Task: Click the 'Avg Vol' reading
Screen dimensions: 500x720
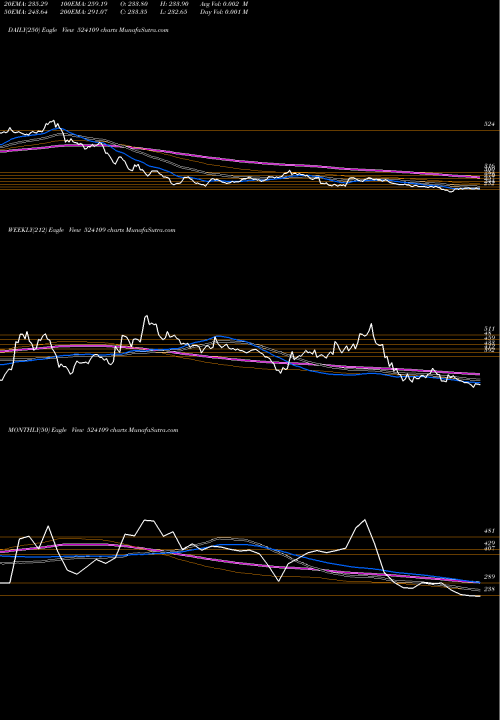Action: [x=224, y=4]
